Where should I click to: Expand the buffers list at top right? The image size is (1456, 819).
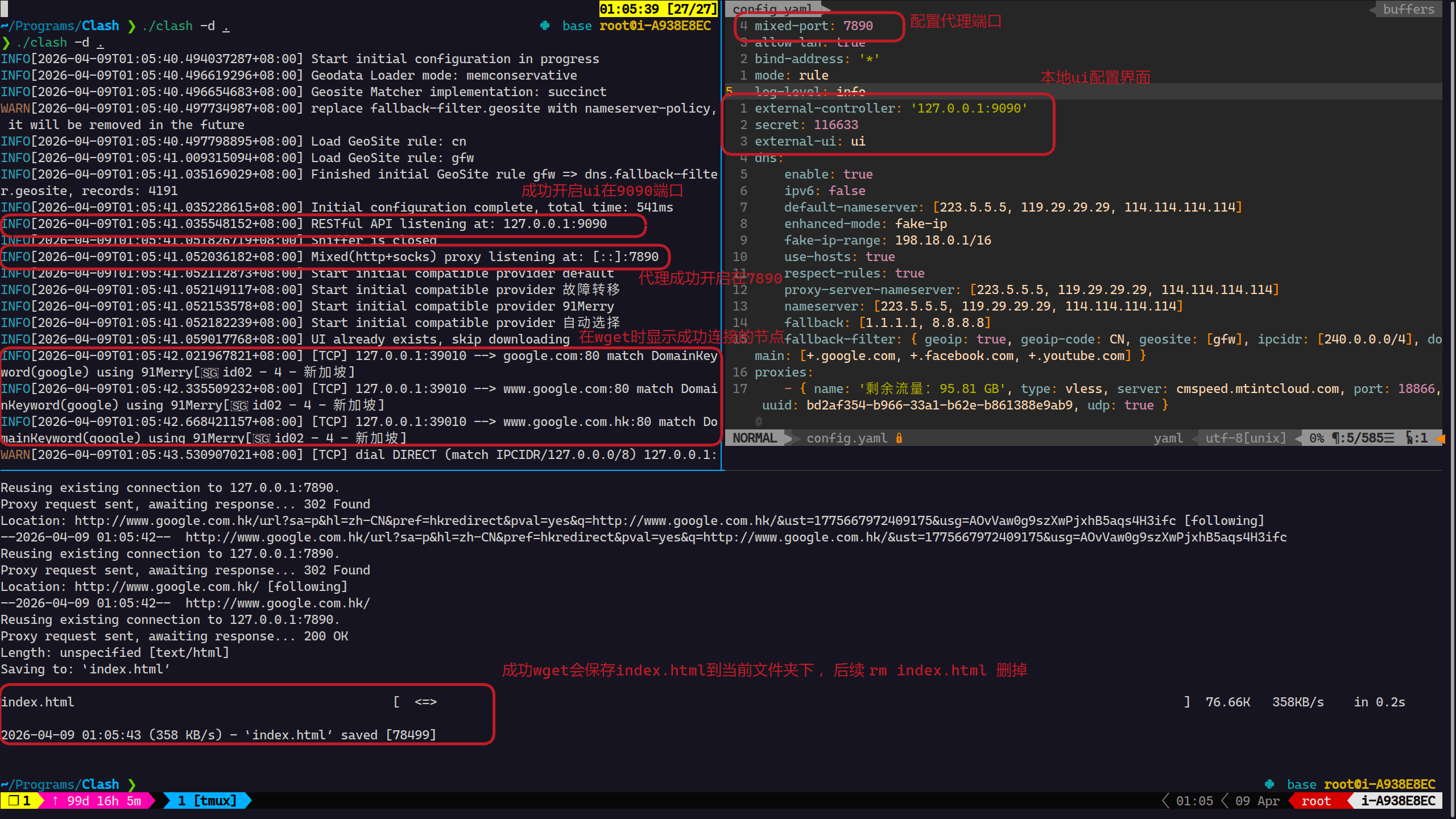1408,9
